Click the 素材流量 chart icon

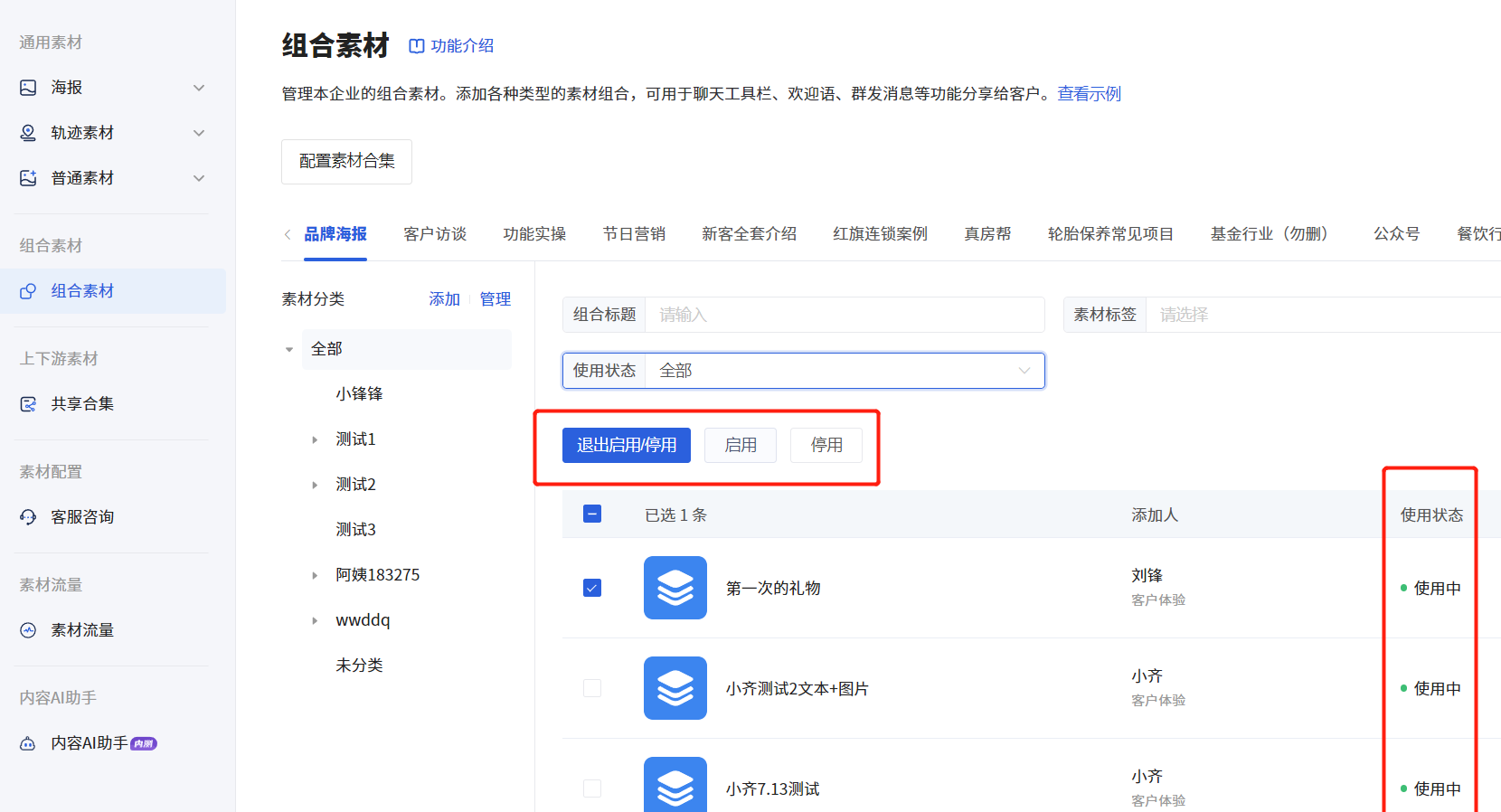click(x=28, y=630)
